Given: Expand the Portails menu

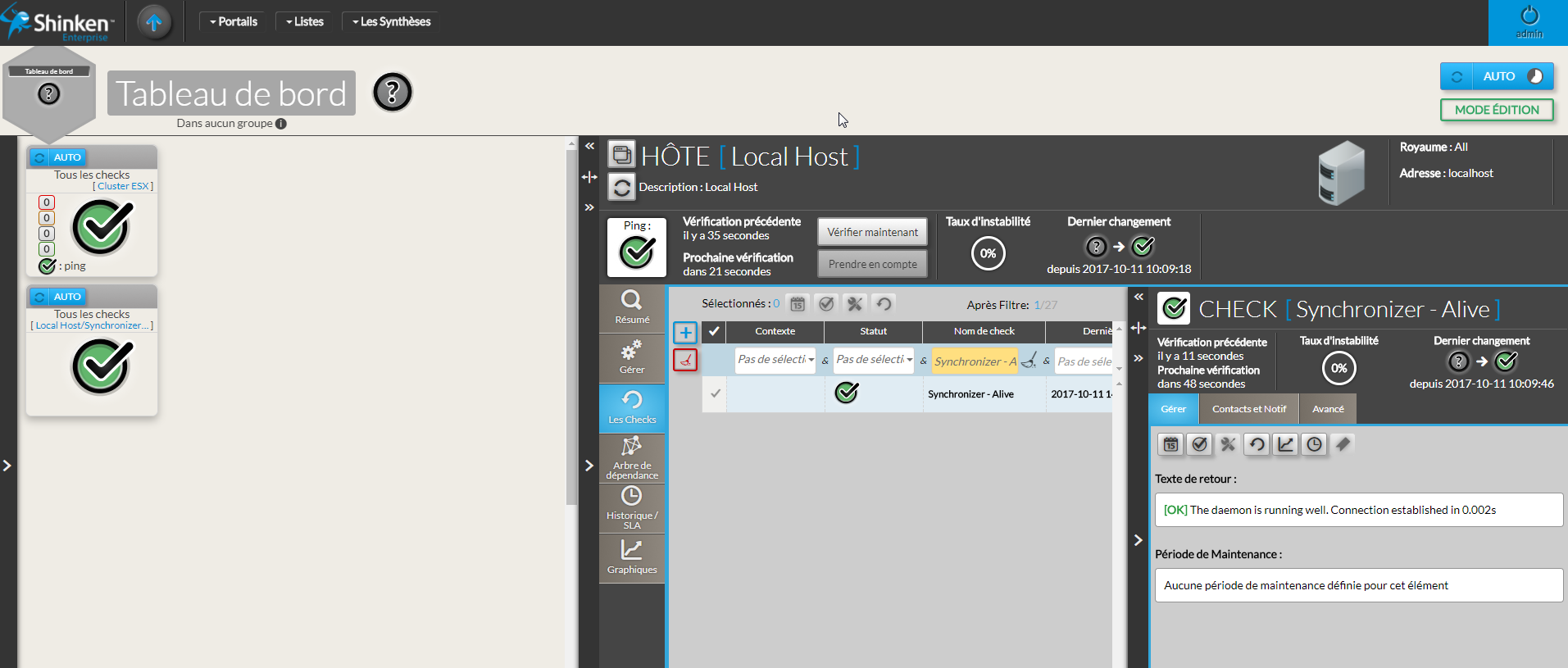Looking at the screenshot, I should tap(234, 22).
